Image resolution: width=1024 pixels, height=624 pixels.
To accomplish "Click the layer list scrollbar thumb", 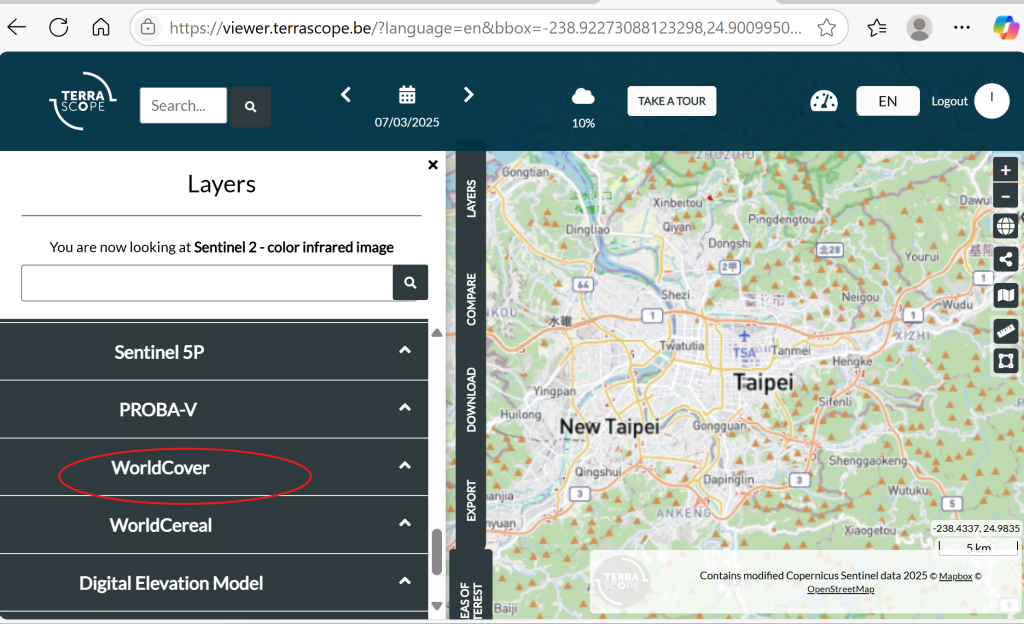I will tap(437, 552).
